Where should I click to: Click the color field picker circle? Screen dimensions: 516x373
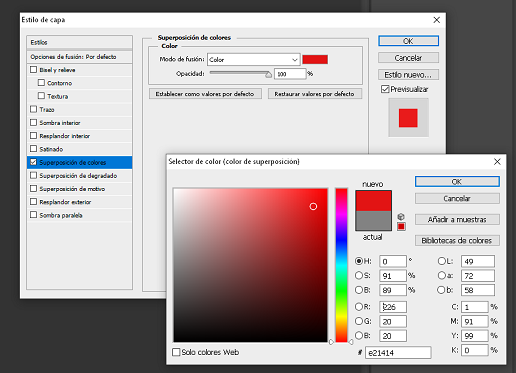point(313,207)
